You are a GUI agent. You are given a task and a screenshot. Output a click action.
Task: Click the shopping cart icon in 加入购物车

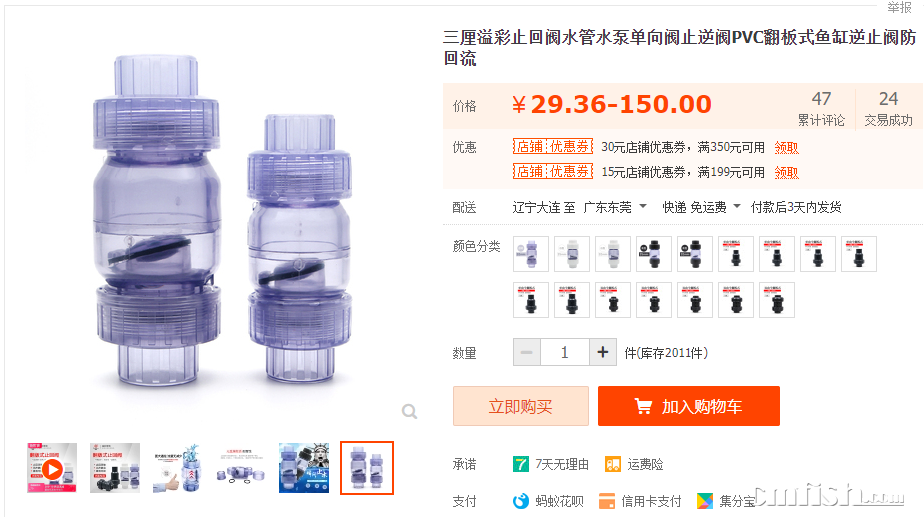643,406
